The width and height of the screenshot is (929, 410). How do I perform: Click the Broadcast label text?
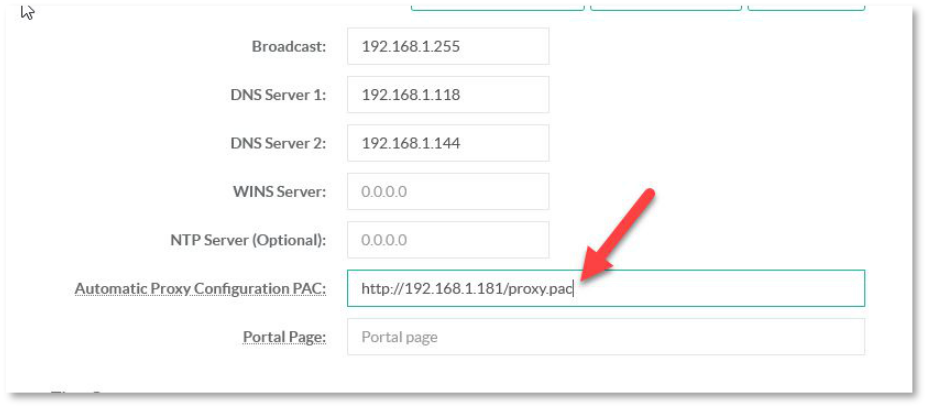coord(288,47)
